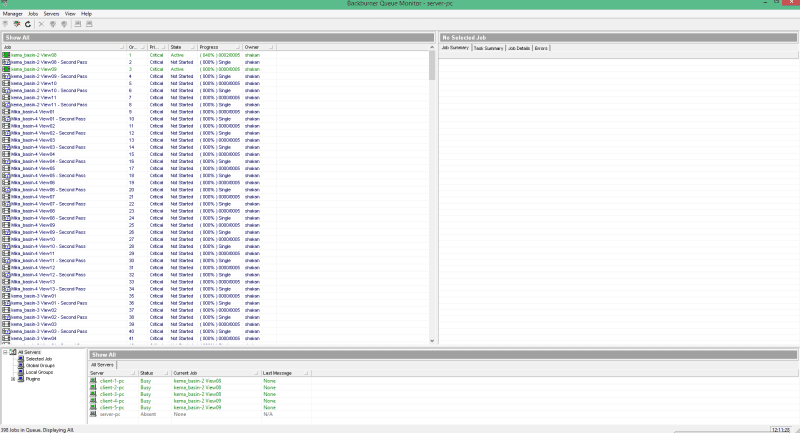The image size is (800, 433).
Task: Select Global Groups in server tree
Action: click(x=39, y=366)
